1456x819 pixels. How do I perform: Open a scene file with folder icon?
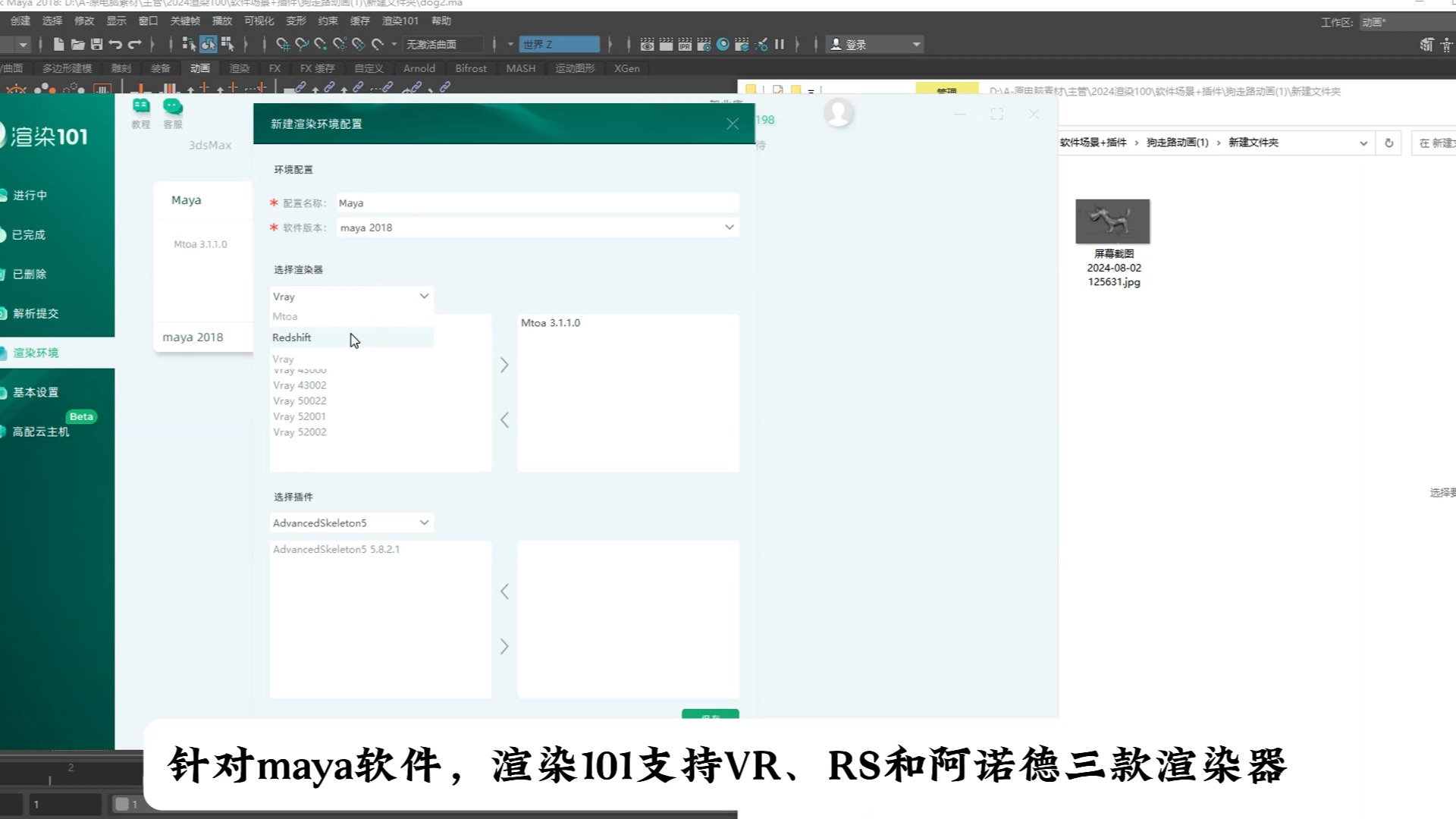coord(77,45)
